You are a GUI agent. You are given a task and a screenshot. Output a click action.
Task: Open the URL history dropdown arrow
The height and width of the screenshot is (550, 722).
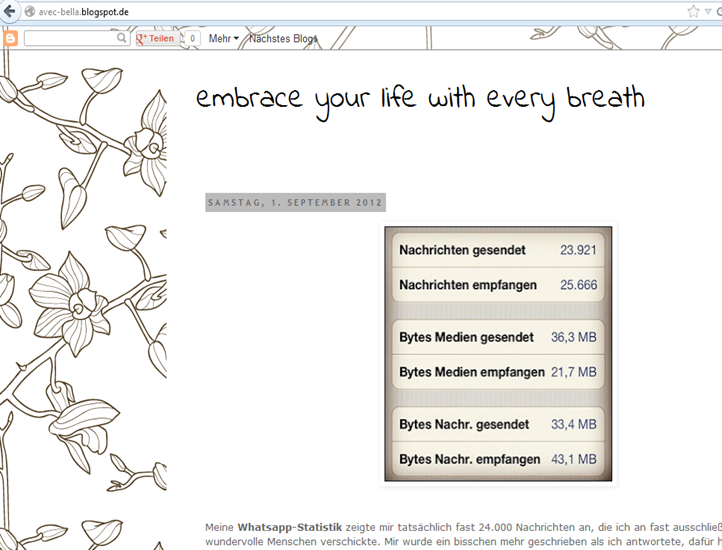point(708,12)
